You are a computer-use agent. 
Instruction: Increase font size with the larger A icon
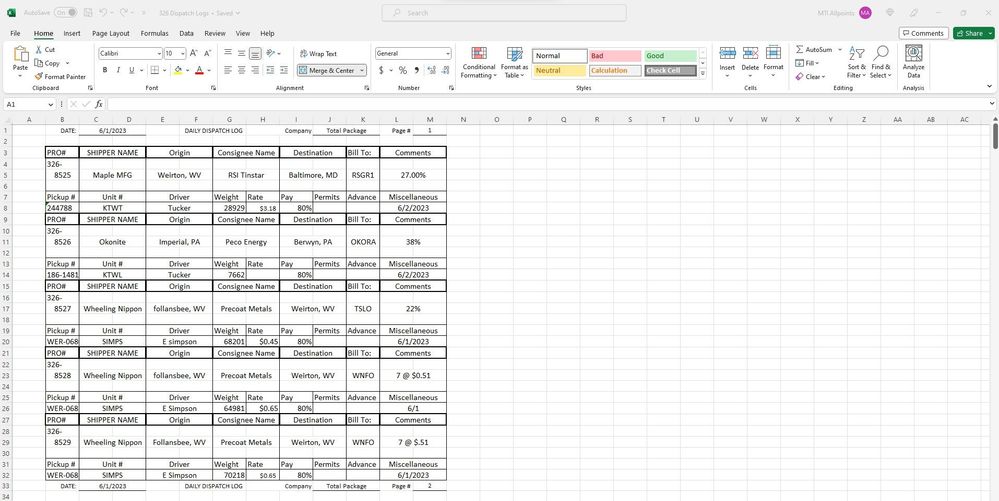click(193, 54)
